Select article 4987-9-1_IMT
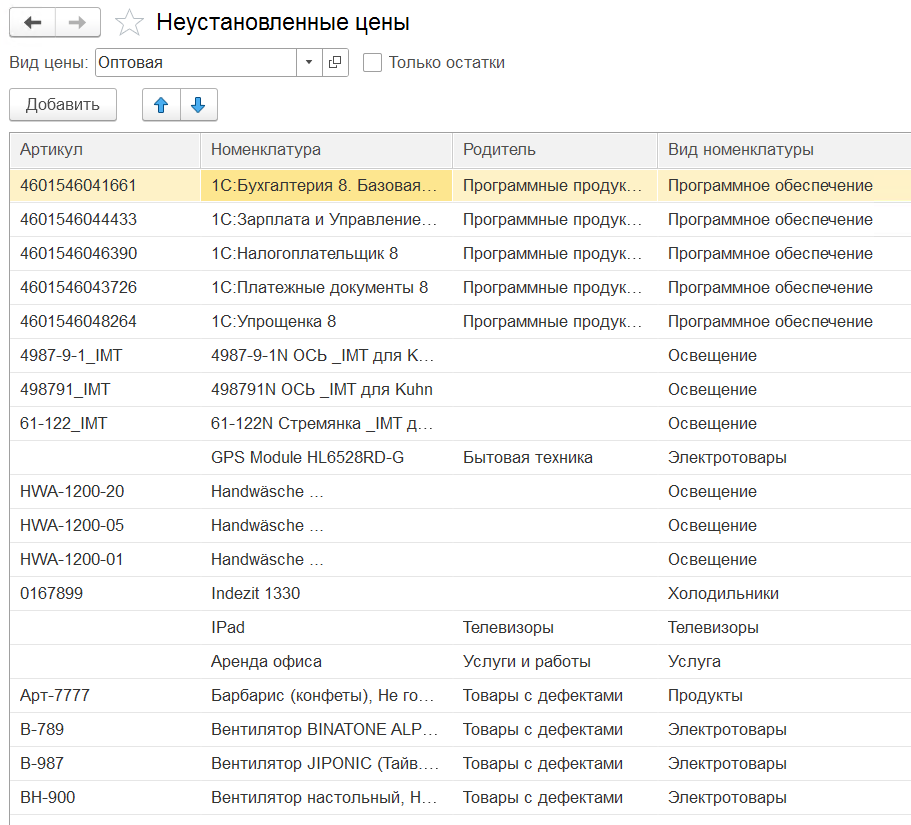 [x=105, y=356]
